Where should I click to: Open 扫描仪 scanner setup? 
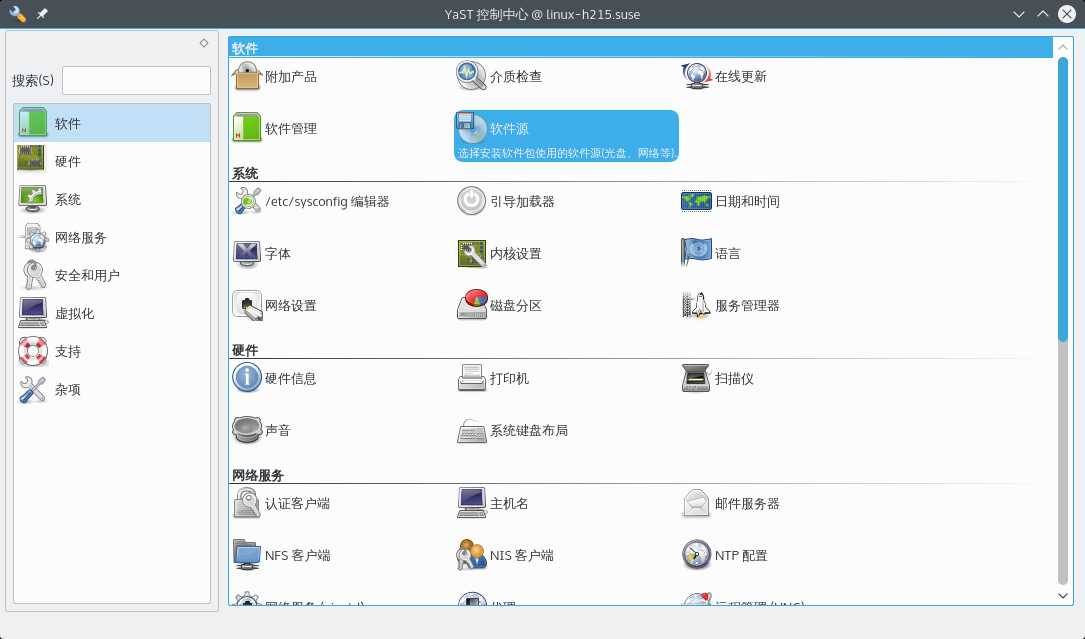coord(718,378)
